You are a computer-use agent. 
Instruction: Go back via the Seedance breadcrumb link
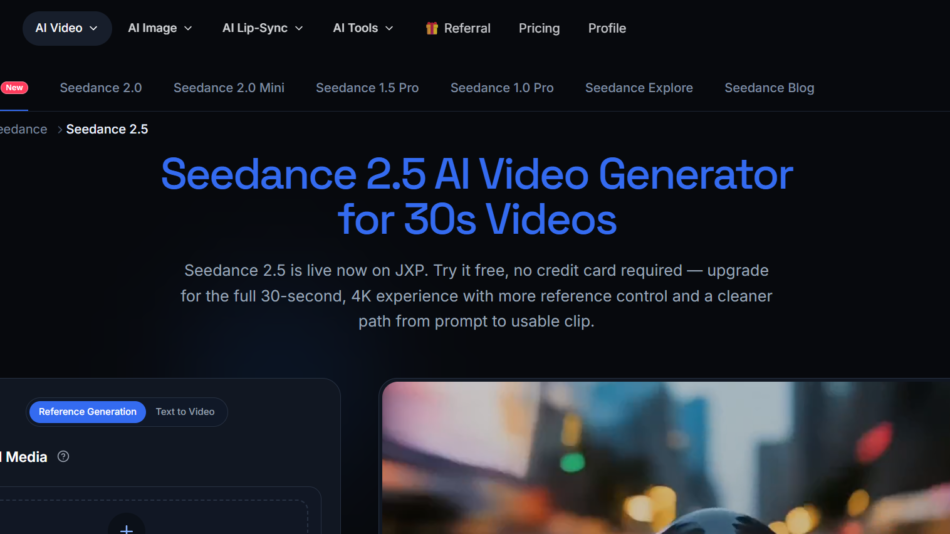click(x=23, y=129)
